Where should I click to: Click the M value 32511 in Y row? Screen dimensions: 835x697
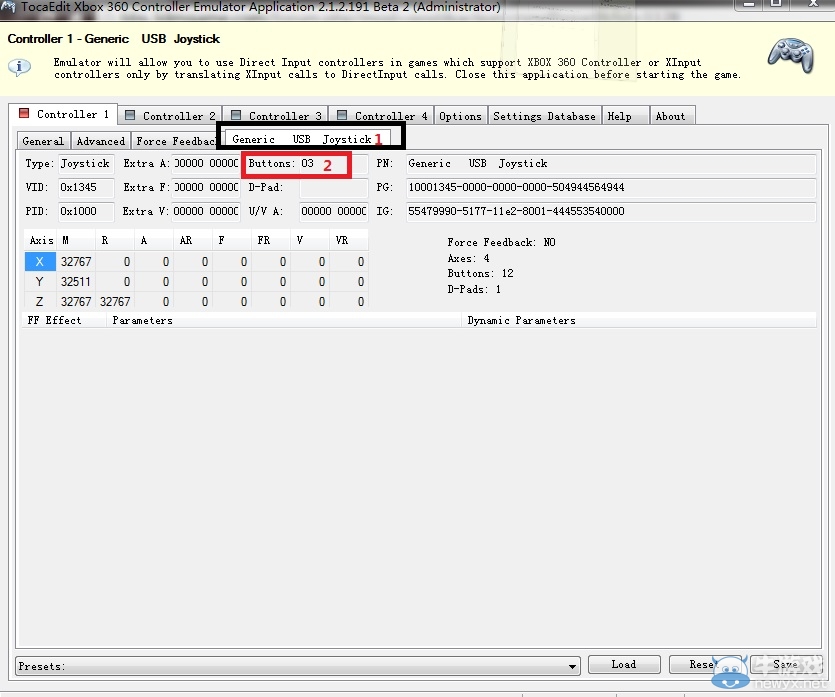[76, 282]
